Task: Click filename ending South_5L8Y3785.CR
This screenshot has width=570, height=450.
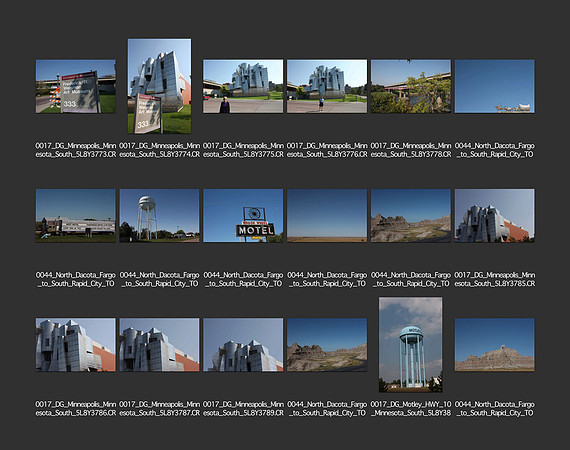Action: (495, 279)
